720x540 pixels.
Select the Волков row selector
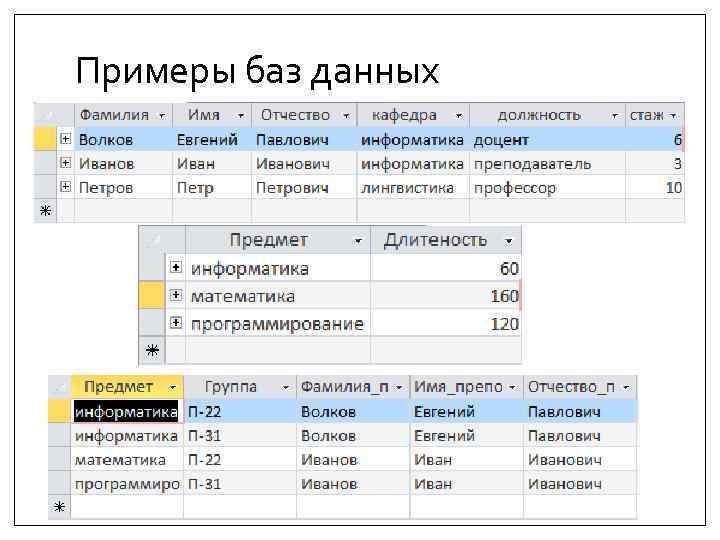[45, 139]
